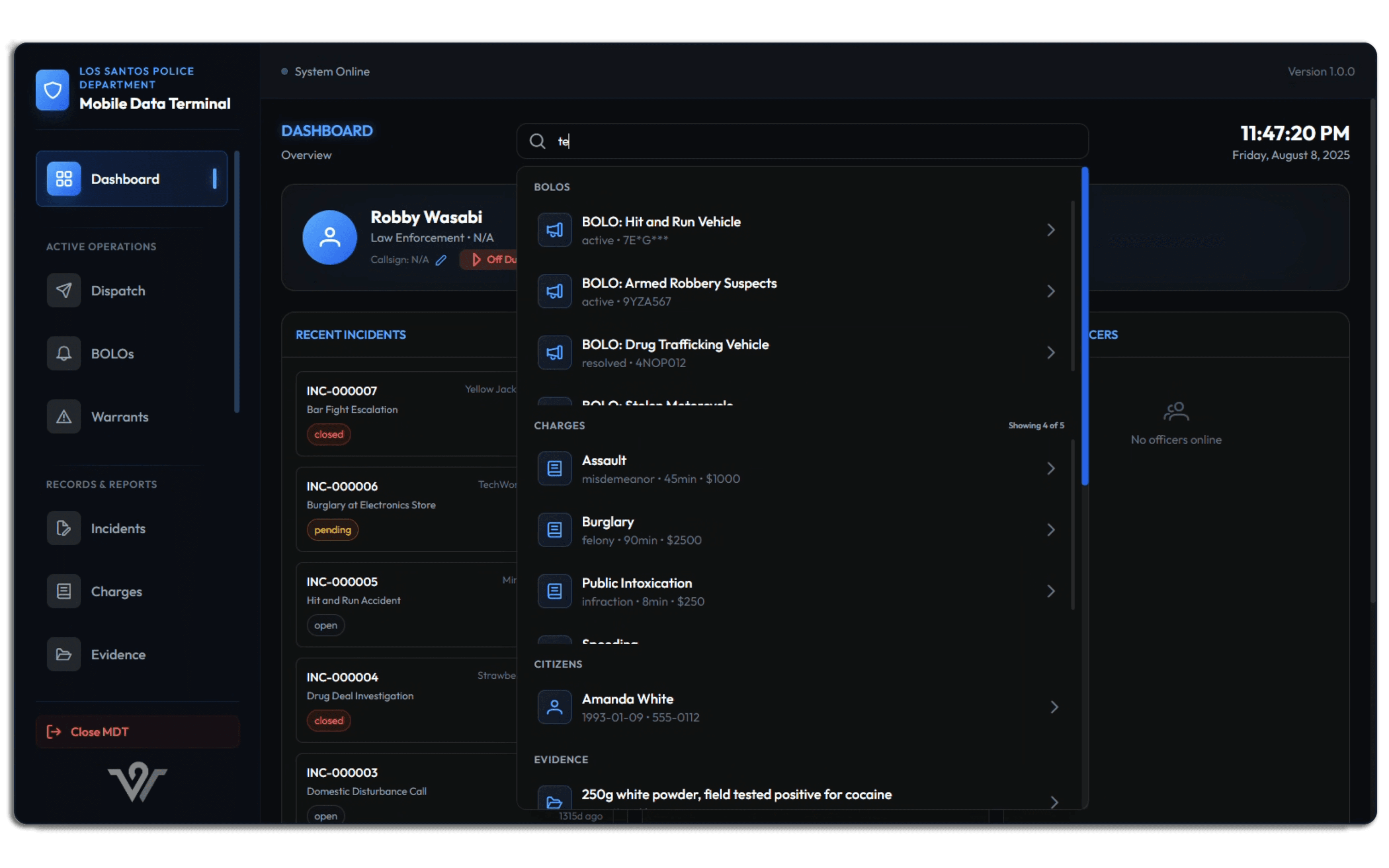This screenshot has height=868, width=1389.
Task: Click the System Online status indicator
Action: [x=326, y=72]
